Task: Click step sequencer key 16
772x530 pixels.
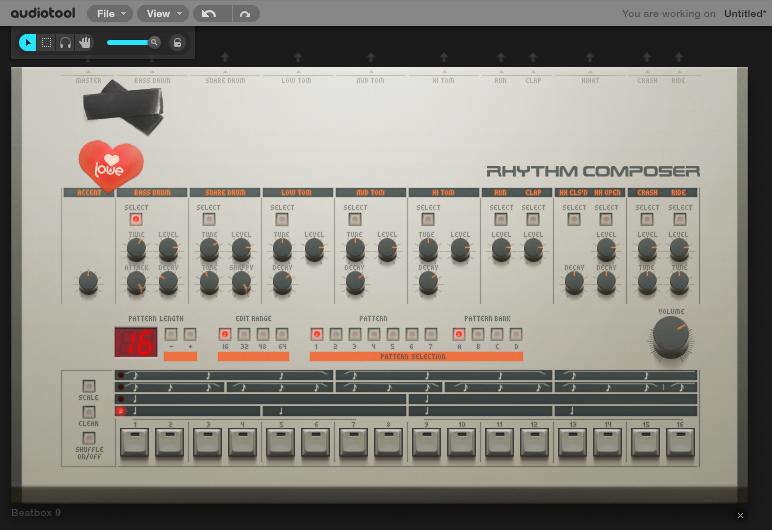Action: pos(680,442)
